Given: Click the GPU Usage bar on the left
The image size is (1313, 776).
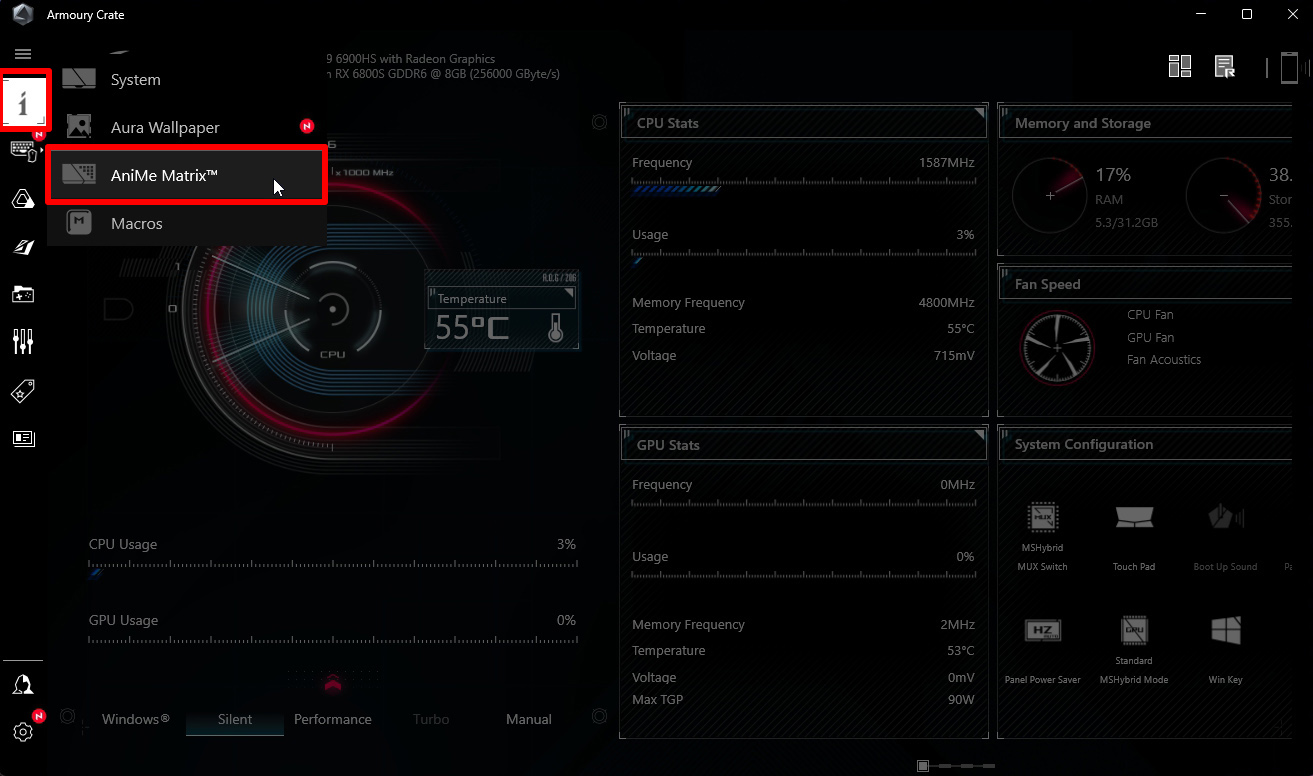Looking at the screenshot, I should pyautogui.click(x=333, y=638).
